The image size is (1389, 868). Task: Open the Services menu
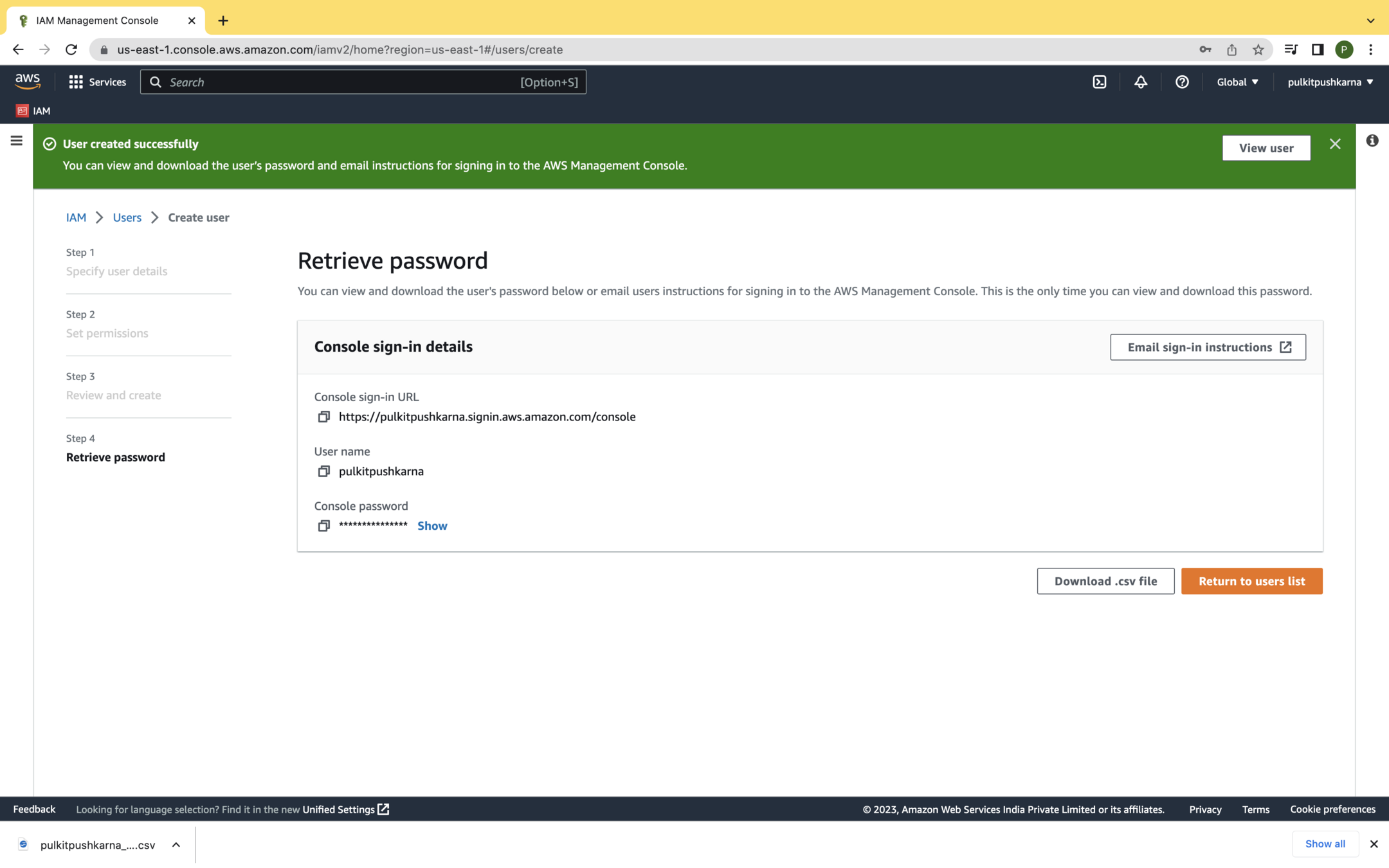[x=98, y=82]
